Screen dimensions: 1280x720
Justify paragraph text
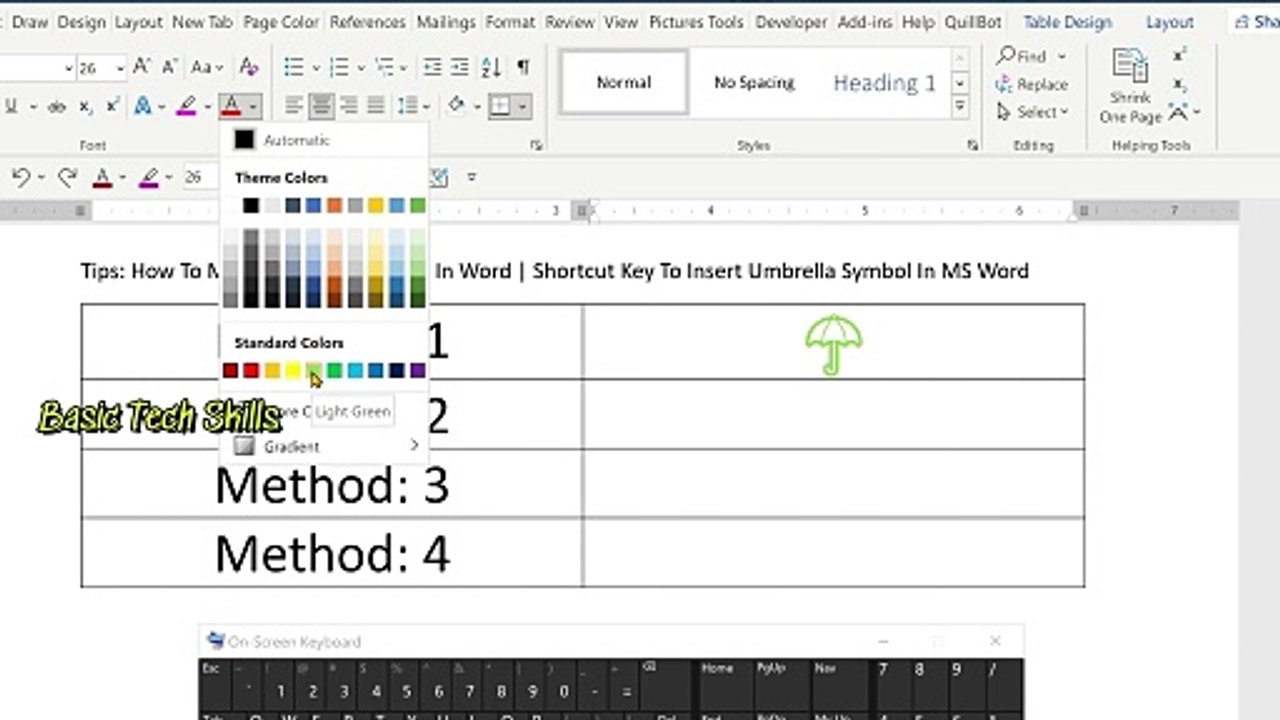[376, 106]
